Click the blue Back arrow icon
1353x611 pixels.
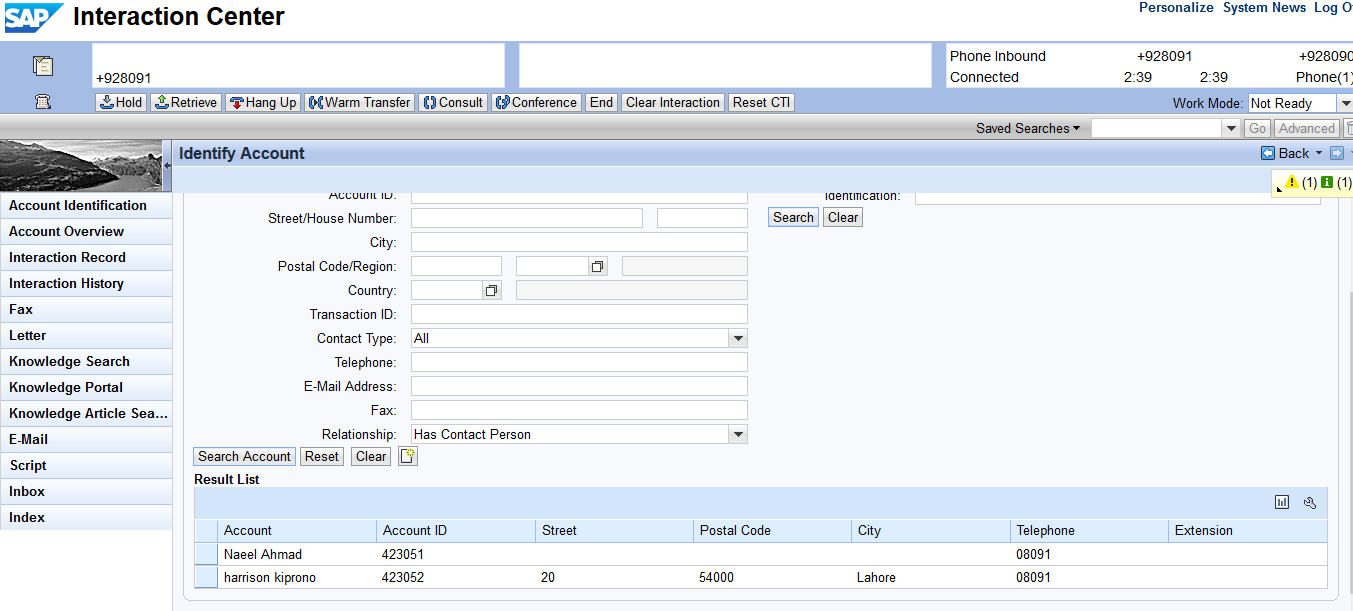coord(1268,153)
